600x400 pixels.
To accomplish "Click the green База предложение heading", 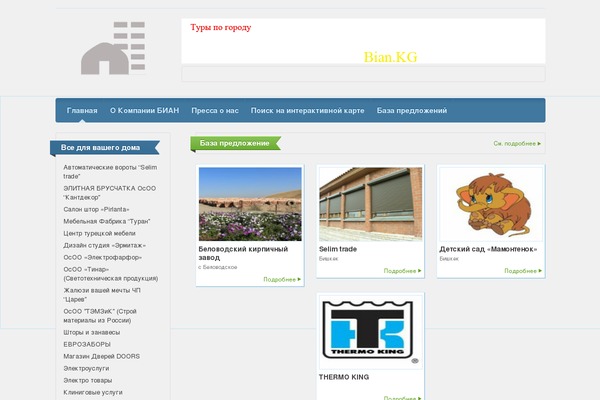I will click(x=235, y=143).
